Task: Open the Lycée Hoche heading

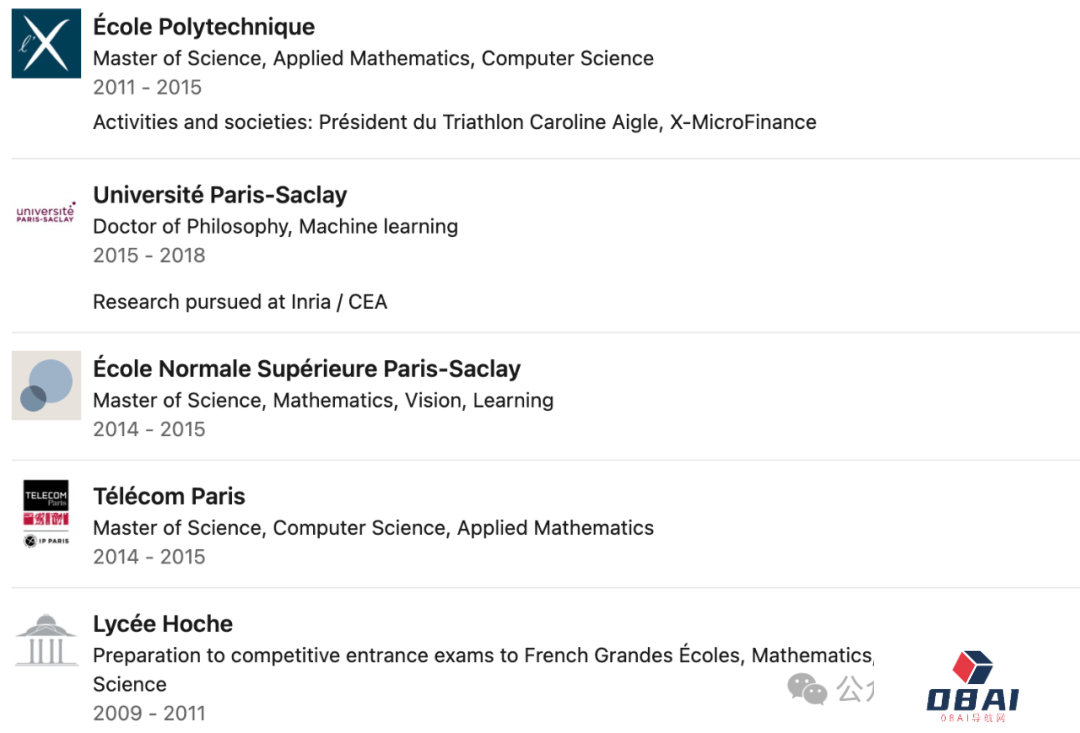Action: click(x=163, y=624)
